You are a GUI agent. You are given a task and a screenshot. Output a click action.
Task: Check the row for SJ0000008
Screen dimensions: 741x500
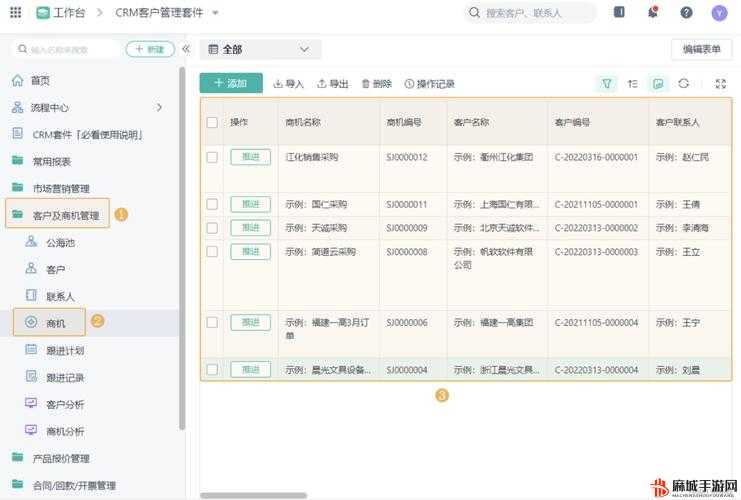point(212,251)
